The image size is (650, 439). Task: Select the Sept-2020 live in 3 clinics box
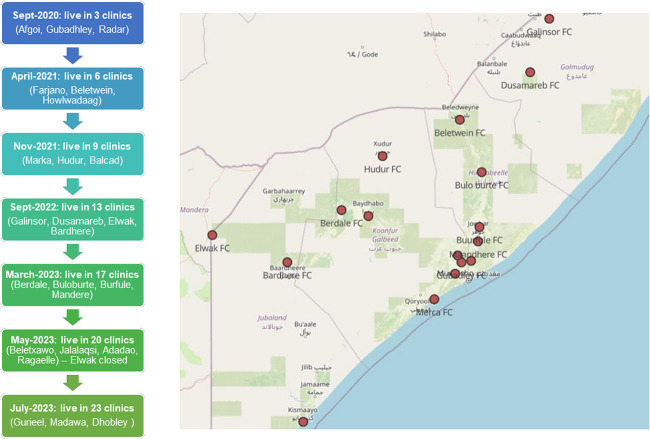click(73, 23)
